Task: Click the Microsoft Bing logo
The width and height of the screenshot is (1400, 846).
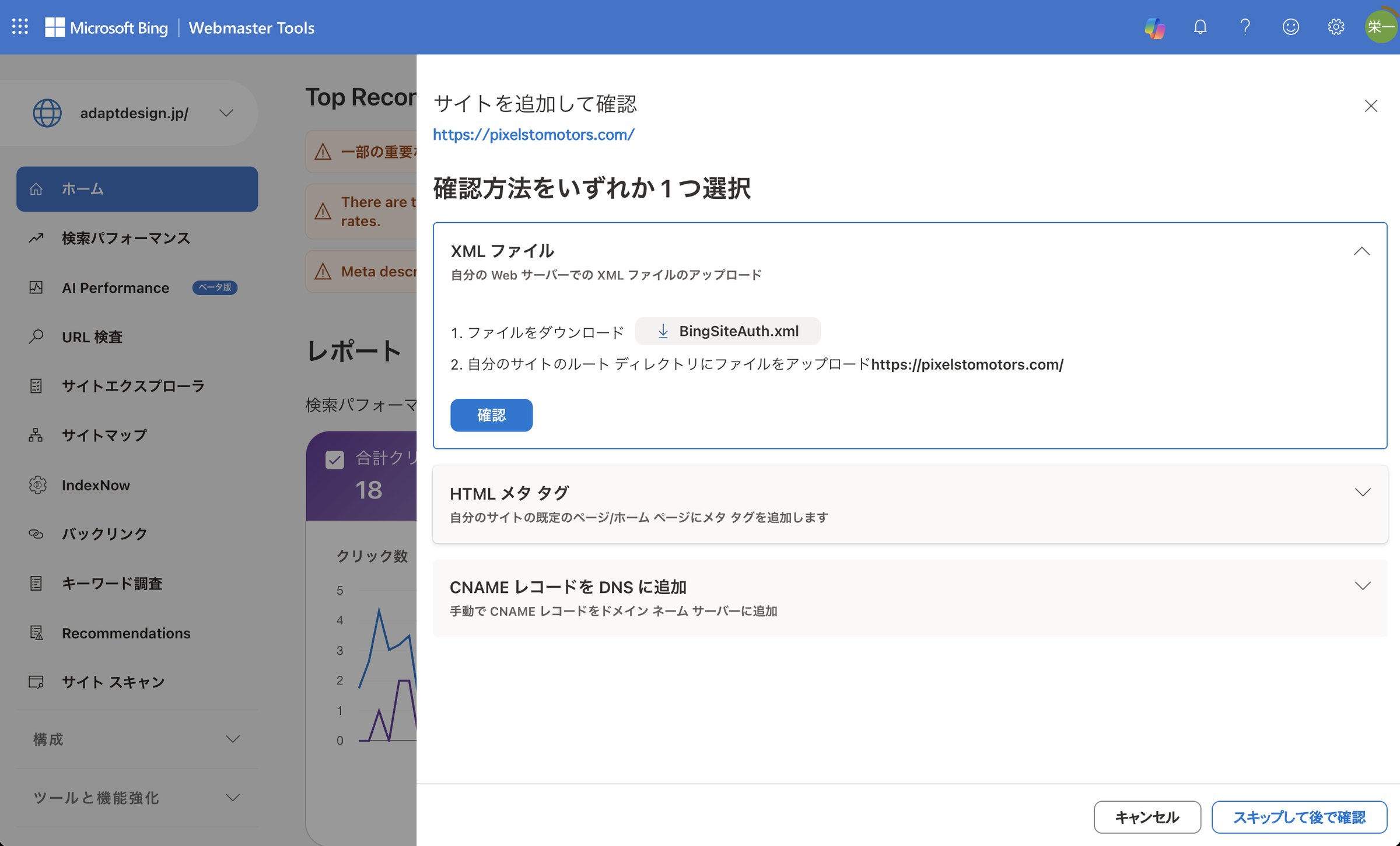Action: 107,27
